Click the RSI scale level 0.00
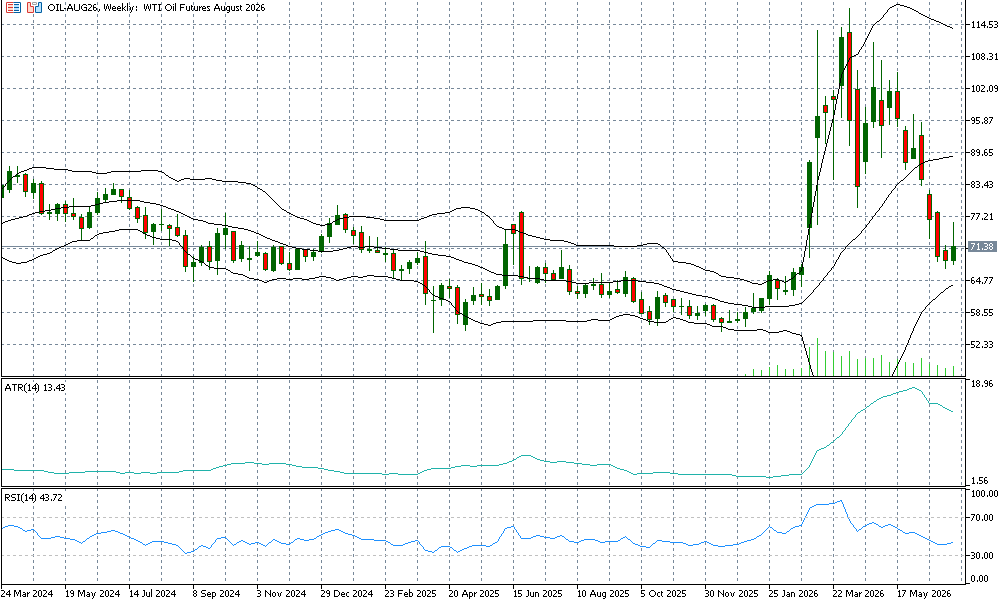 981,579
